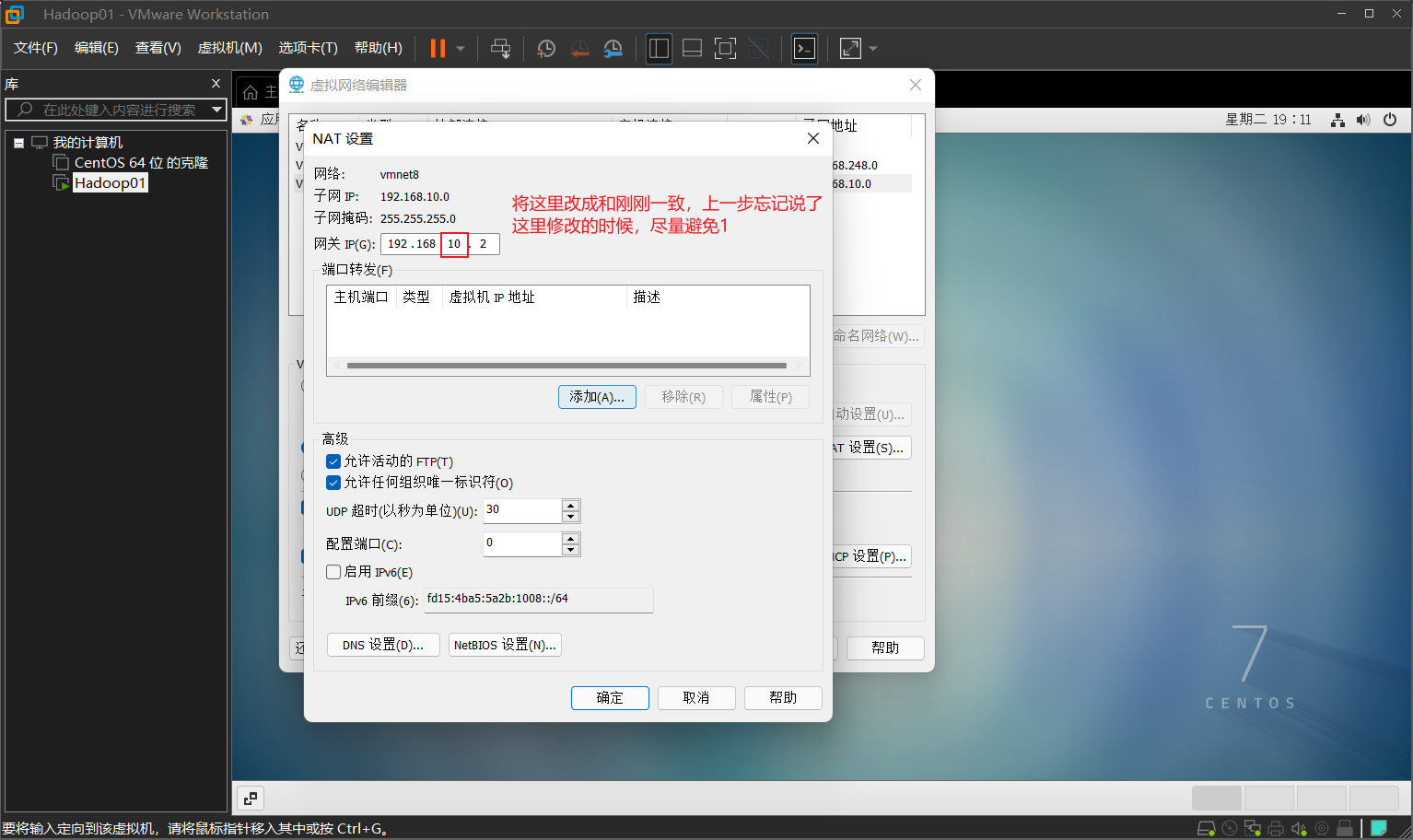Confirm NAT settings with 确定
1413x840 pixels.
[610, 698]
